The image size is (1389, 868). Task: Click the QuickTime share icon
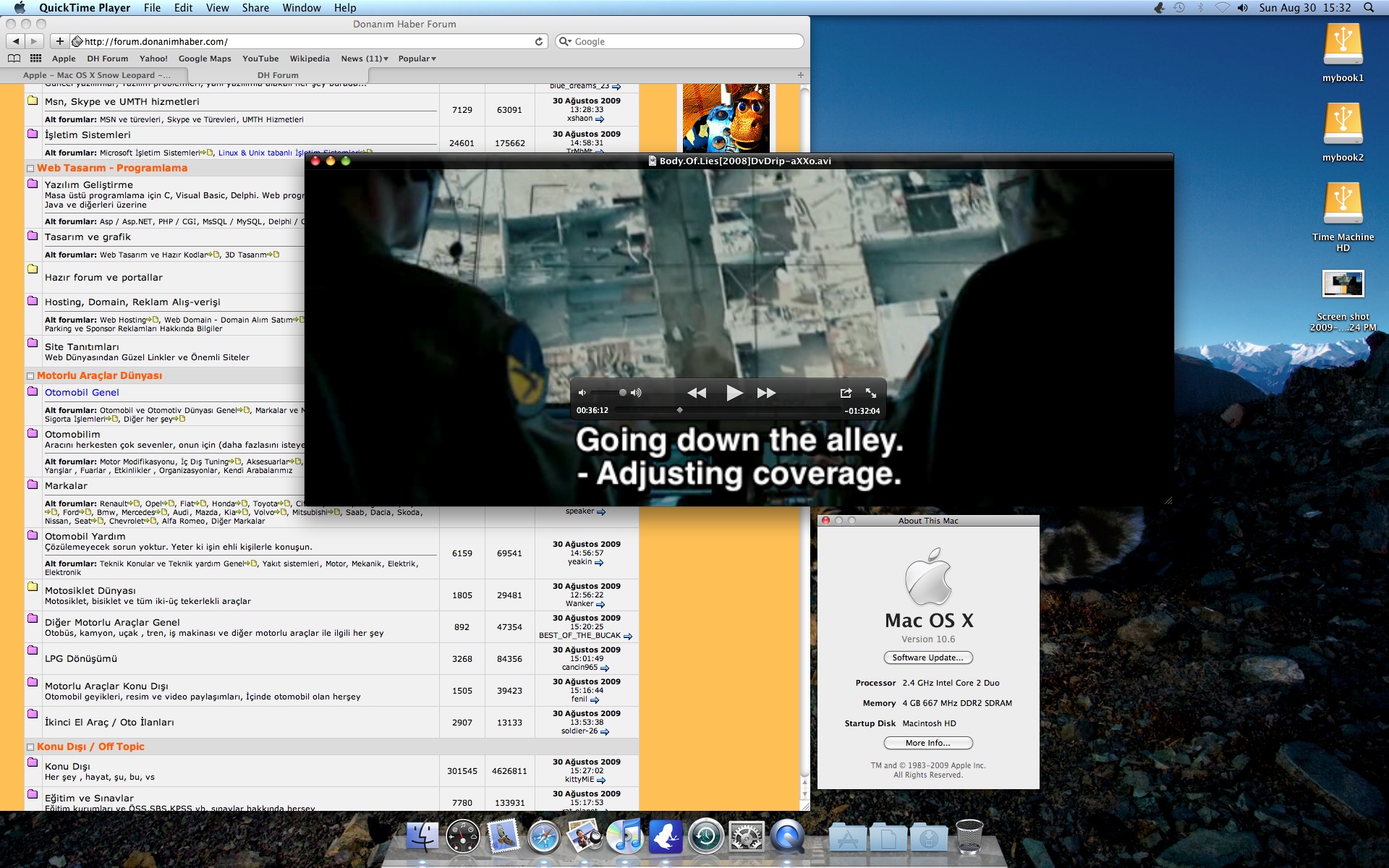click(x=846, y=393)
